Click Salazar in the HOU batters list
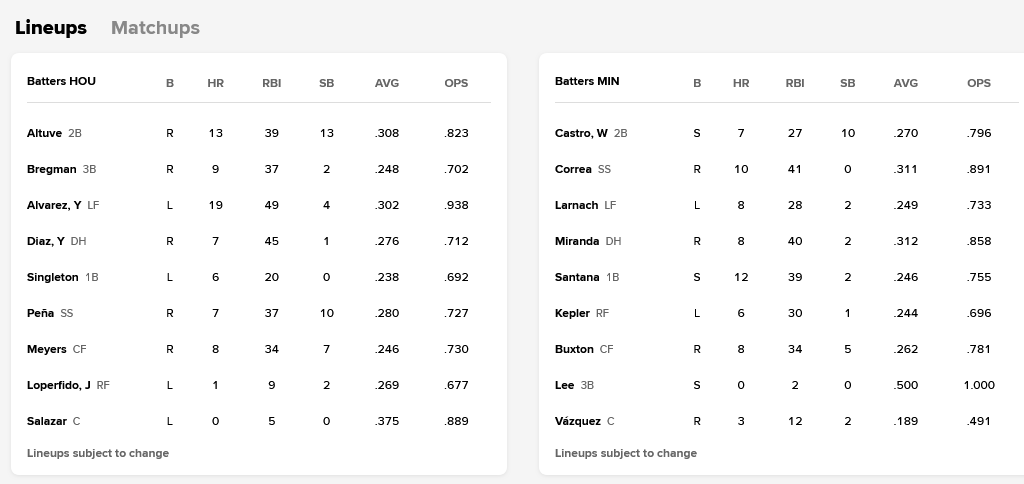1024x484 pixels. (46, 421)
